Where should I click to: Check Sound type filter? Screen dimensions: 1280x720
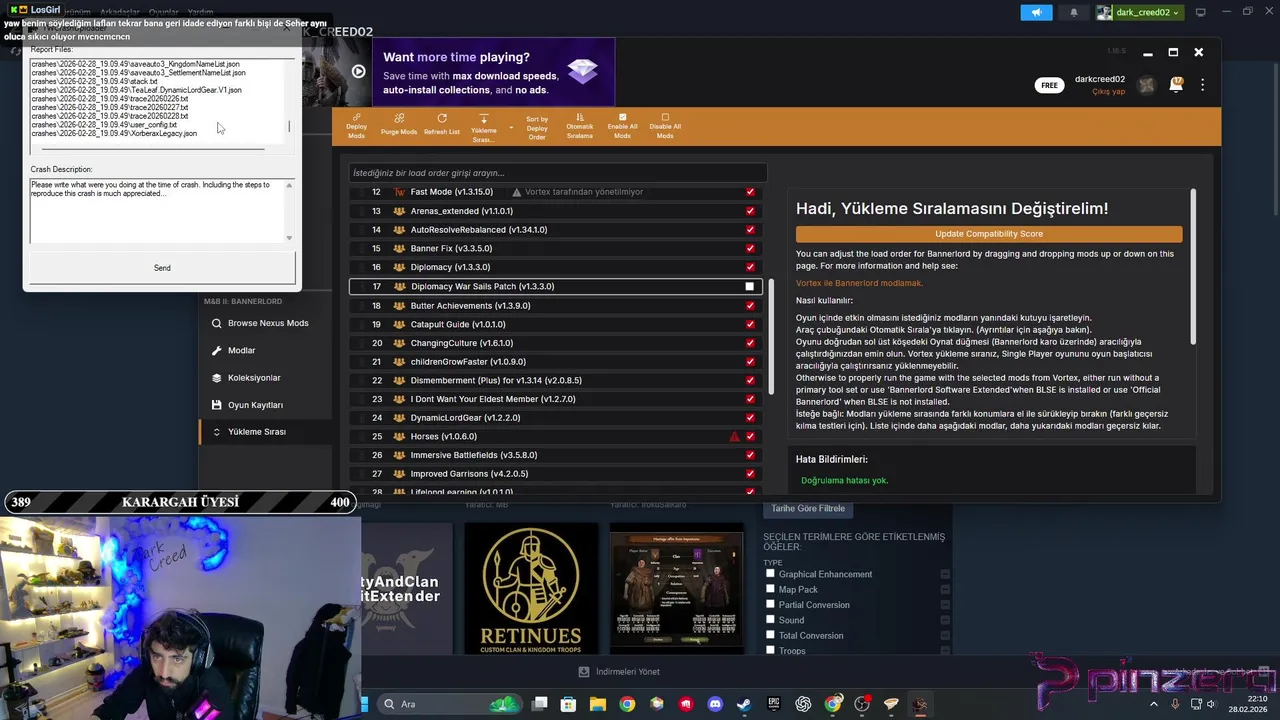click(770, 620)
